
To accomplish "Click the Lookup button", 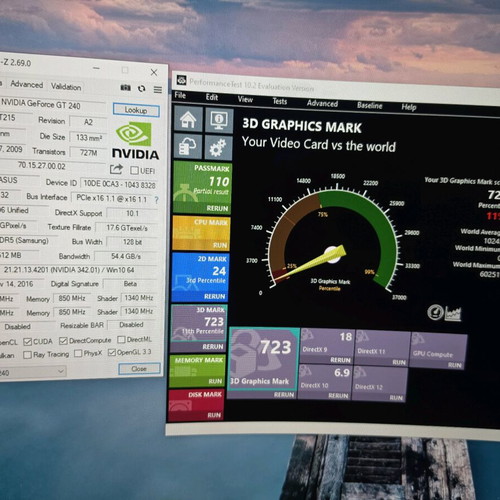I will 136,110.
